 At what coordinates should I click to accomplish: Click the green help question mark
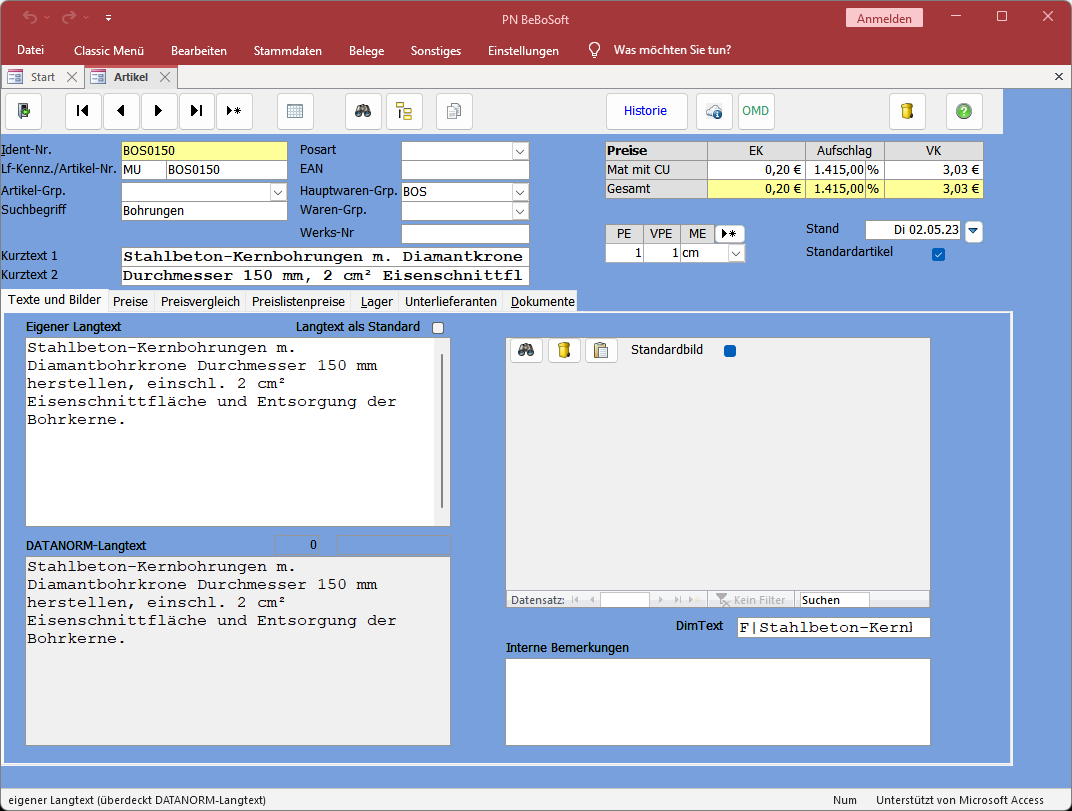[x=964, y=111]
